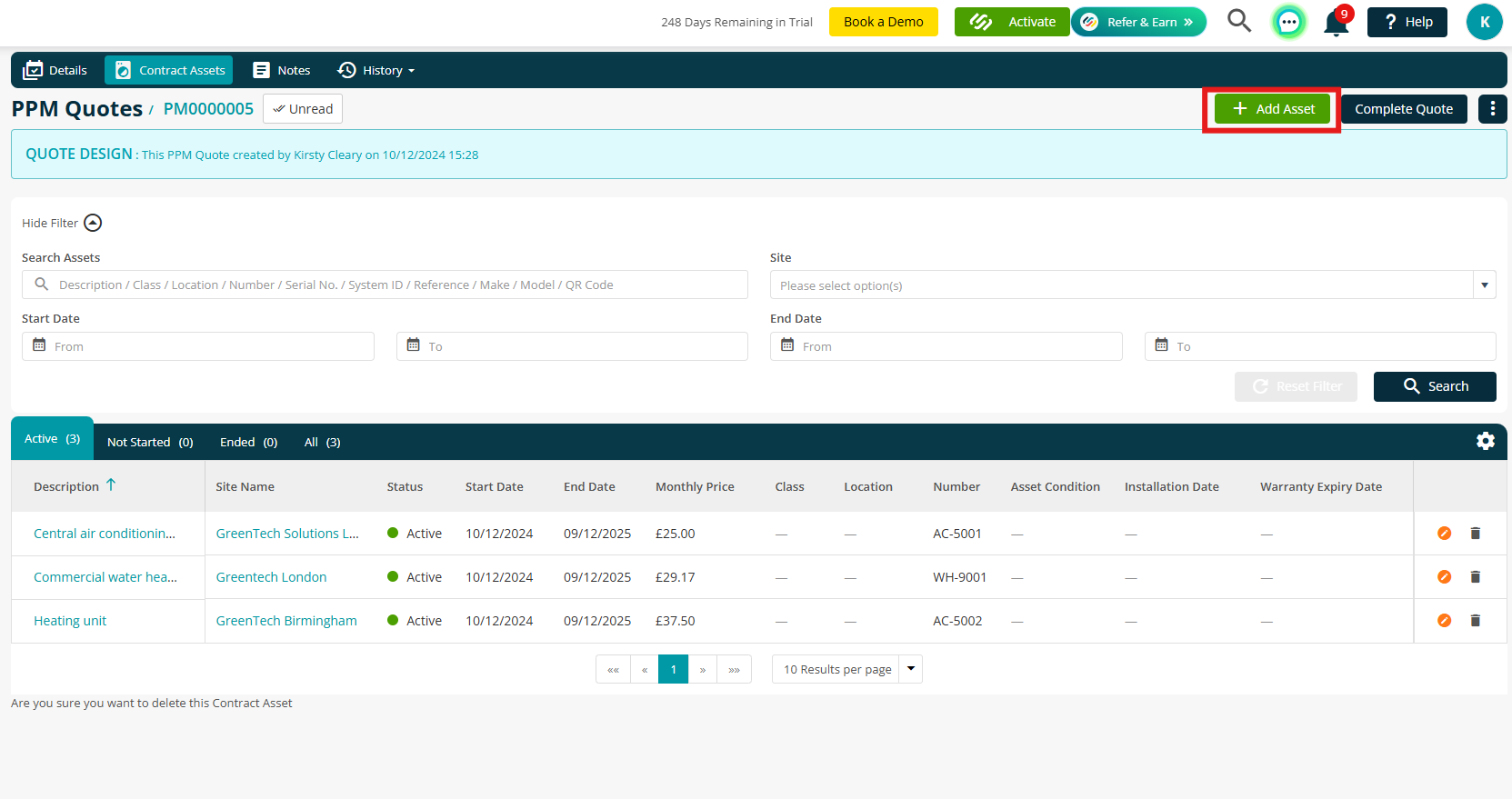Sort by Monthly Price column header

tap(695, 486)
